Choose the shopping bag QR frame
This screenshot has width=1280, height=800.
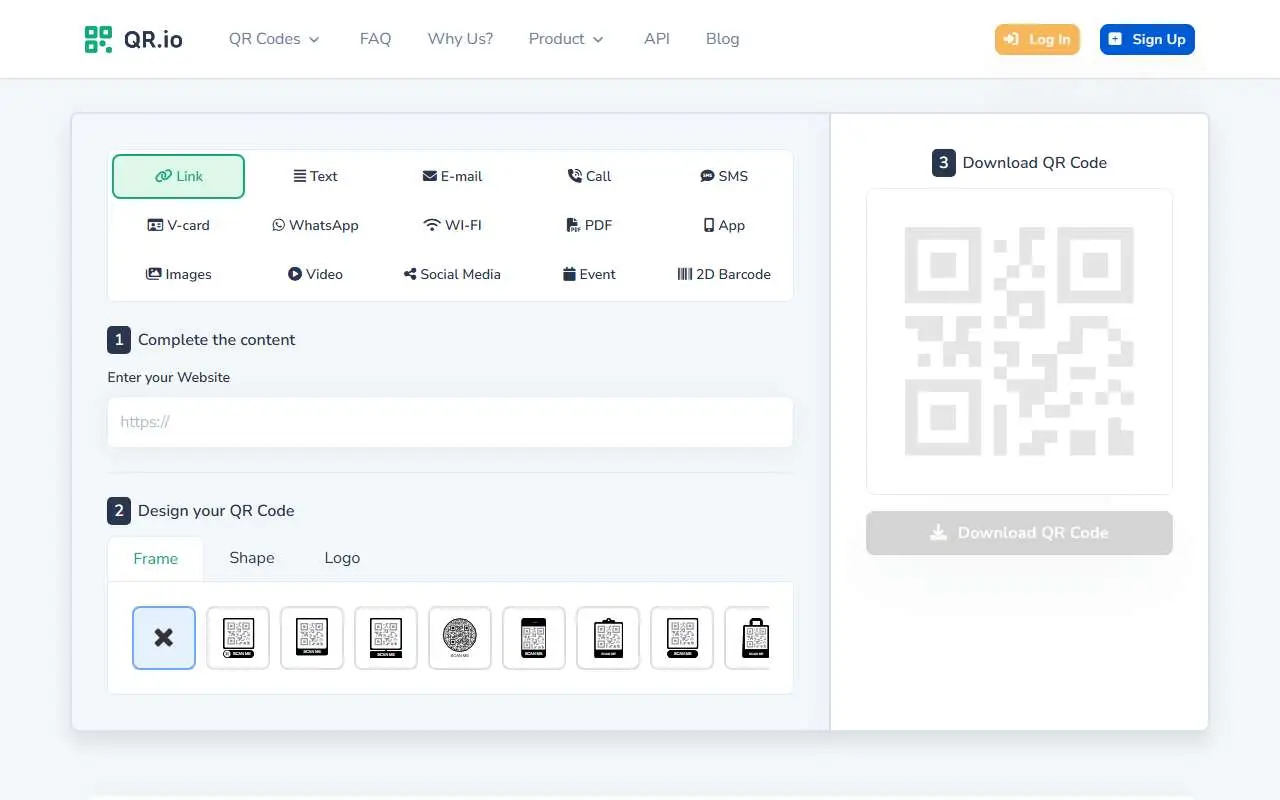(748, 638)
